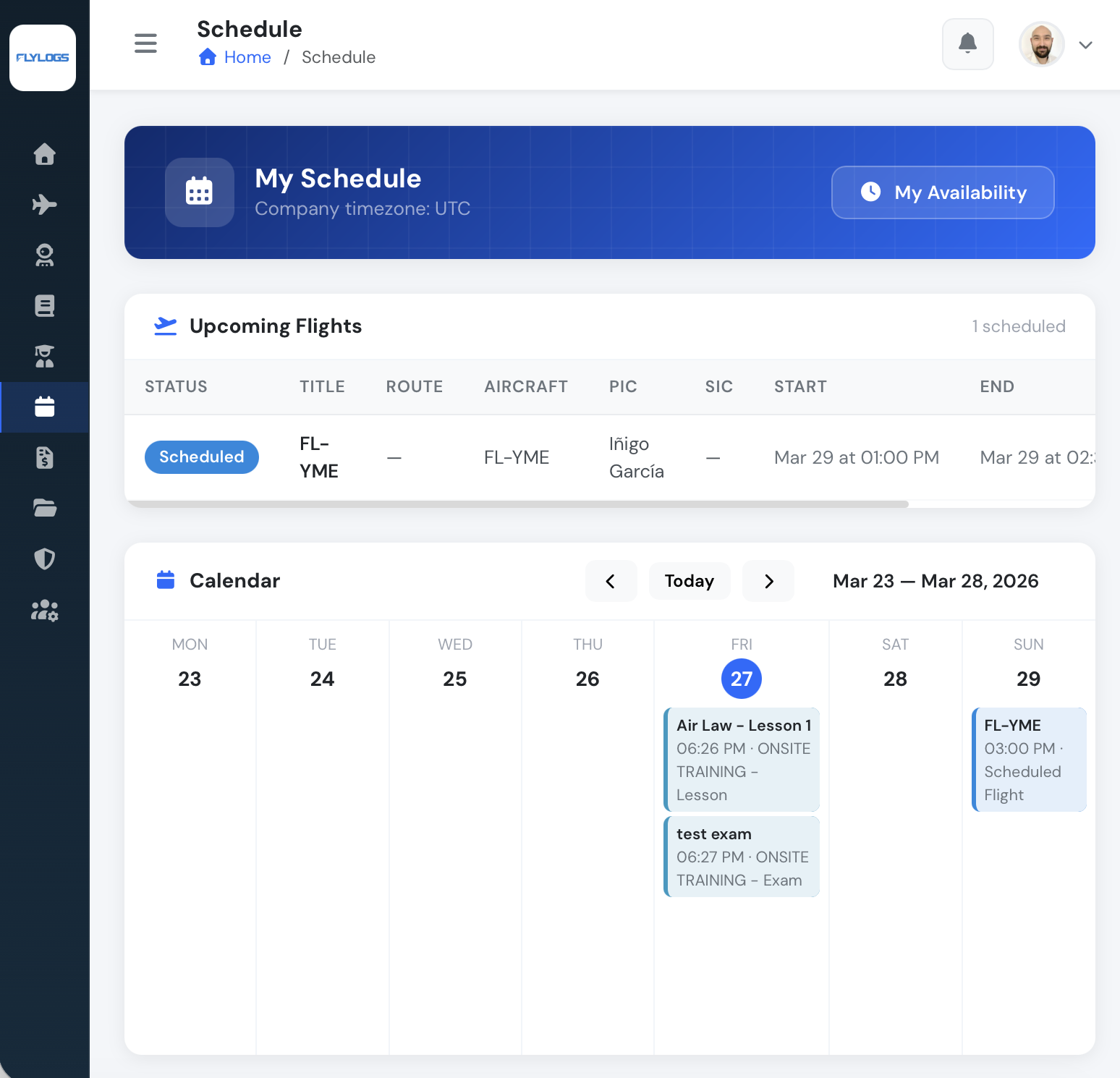Open the users settings icon in sidebar
Image resolution: width=1120 pixels, height=1078 pixels.
(45, 611)
